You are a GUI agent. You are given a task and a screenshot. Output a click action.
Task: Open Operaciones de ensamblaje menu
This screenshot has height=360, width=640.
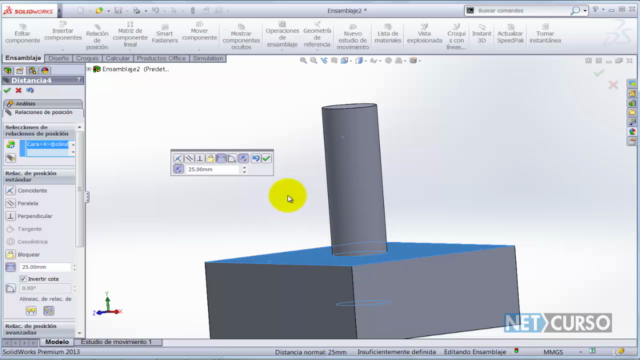(282, 35)
